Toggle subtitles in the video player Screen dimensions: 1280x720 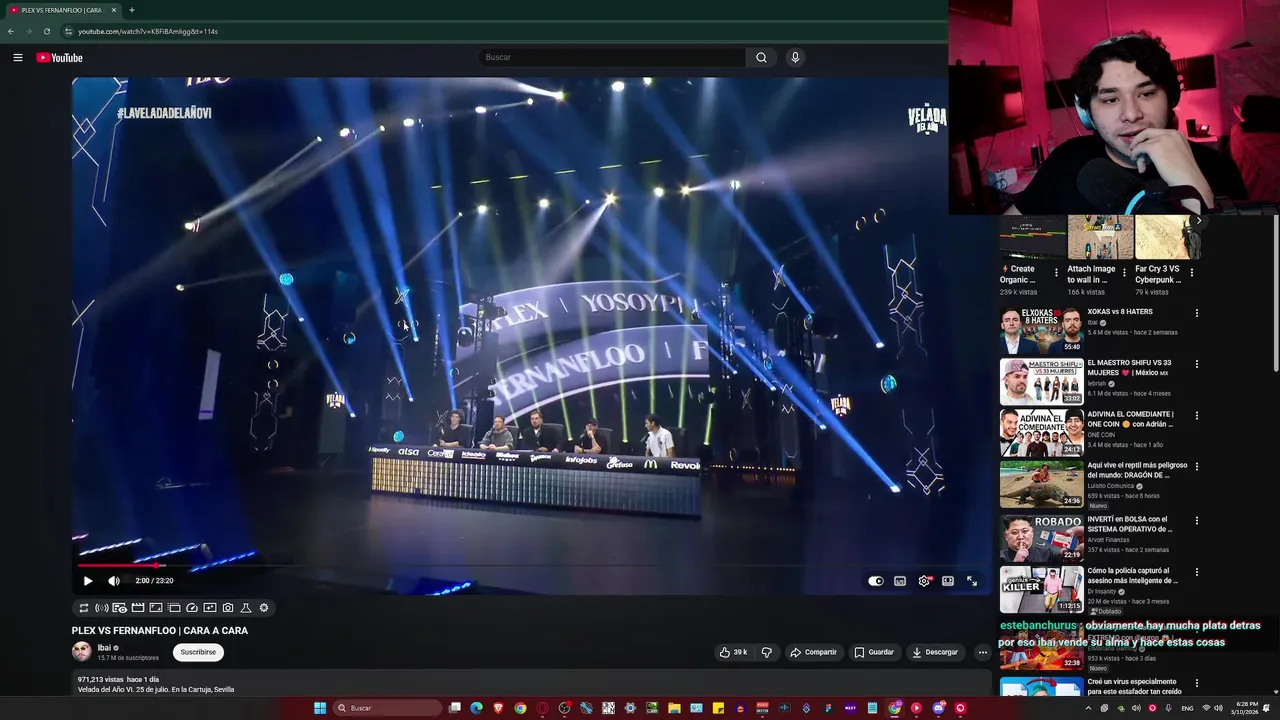coord(900,581)
